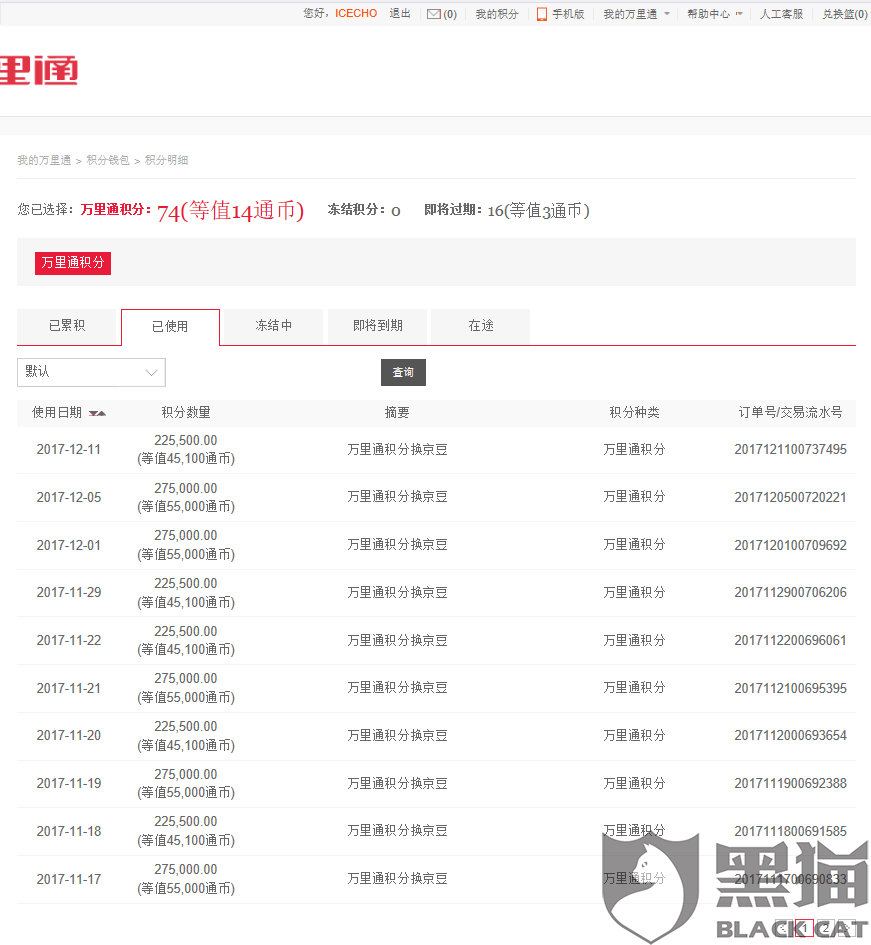Click the 积分种类 column header
Image resolution: width=871 pixels, height=945 pixels.
click(634, 413)
